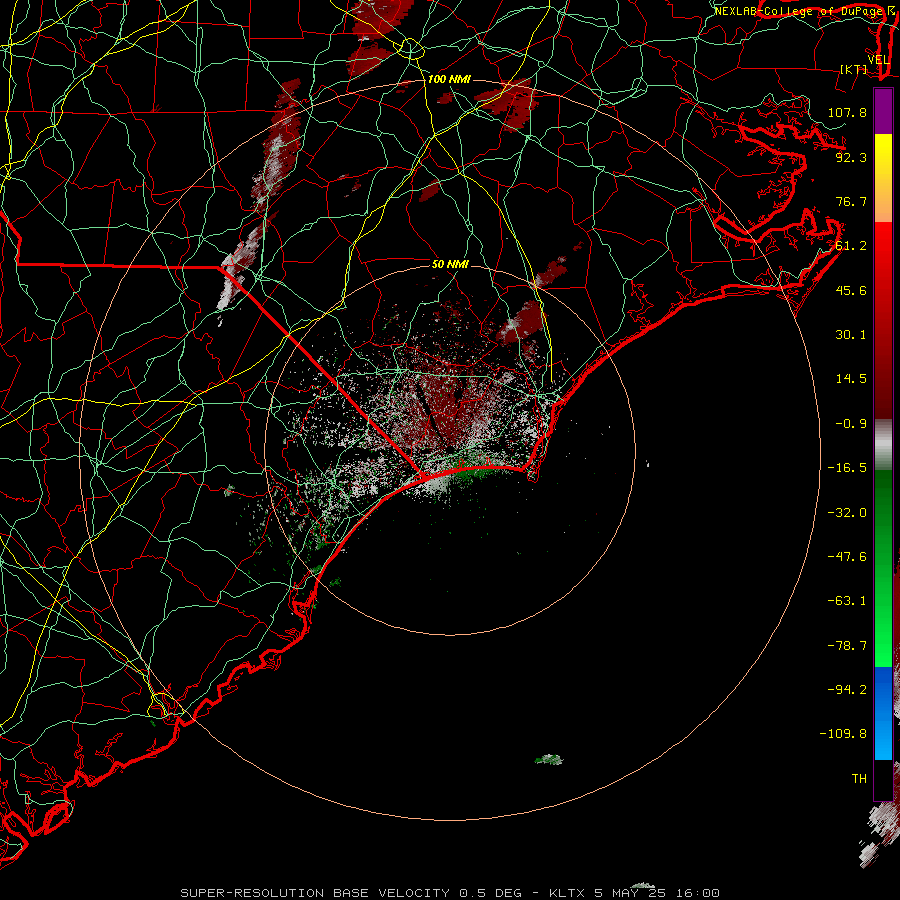Pick the blue segment of the velocity color bar

(x=883, y=713)
